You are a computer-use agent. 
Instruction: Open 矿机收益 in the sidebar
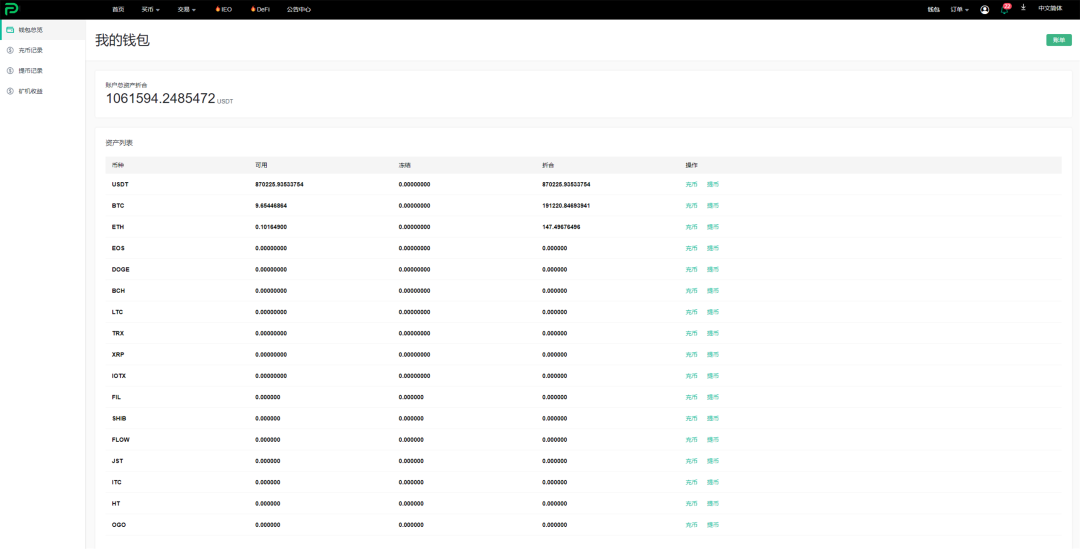pos(30,91)
